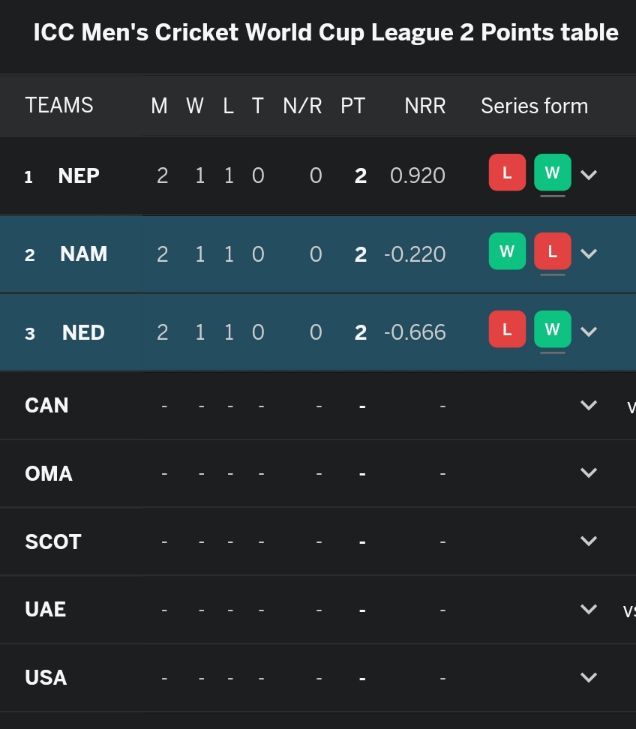Click Nepal's red L series form badge
Screen dimensions: 636x729
point(507,173)
